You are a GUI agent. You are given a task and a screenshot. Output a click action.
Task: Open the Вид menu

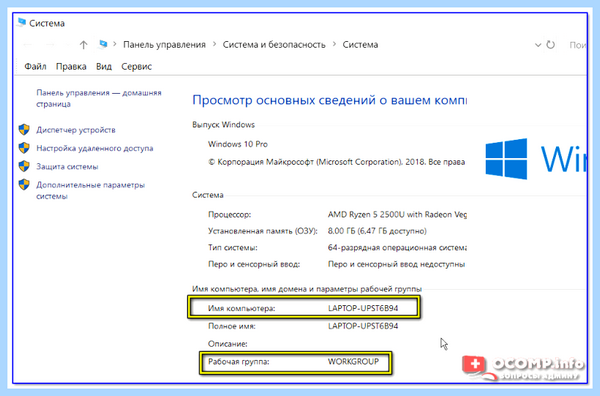point(104,67)
